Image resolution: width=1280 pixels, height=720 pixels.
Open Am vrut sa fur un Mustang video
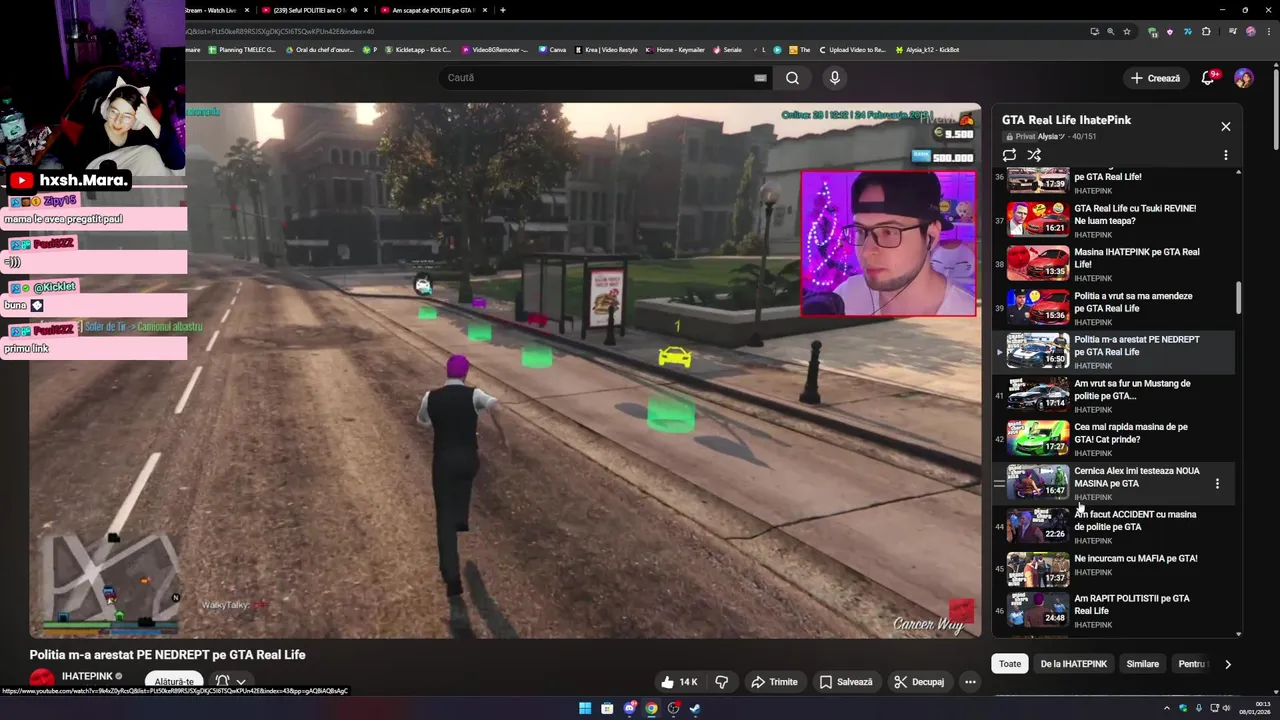(1115, 395)
